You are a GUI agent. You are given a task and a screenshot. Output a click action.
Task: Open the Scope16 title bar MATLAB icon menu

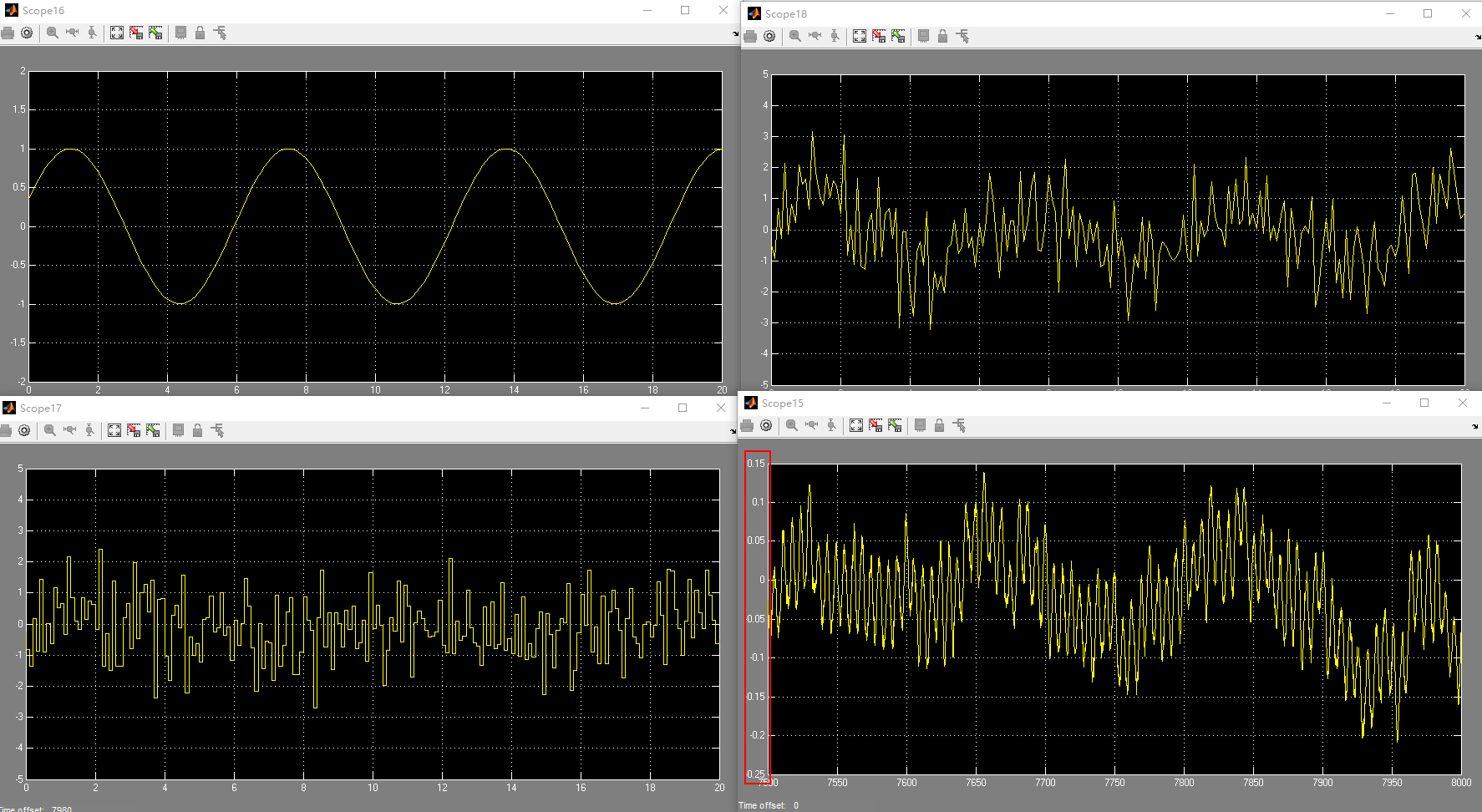pos(11,10)
